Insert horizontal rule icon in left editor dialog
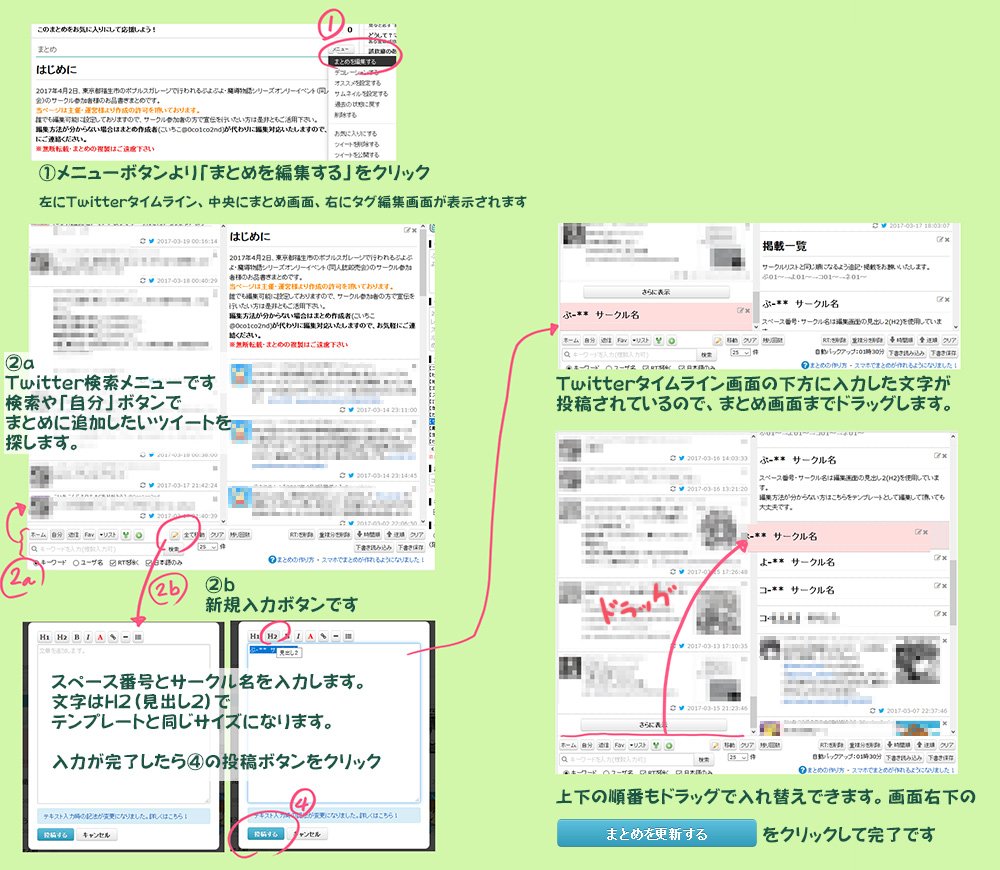Image resolution: width=1000 pixels, height=870 pixels. (x=126, y=637)
